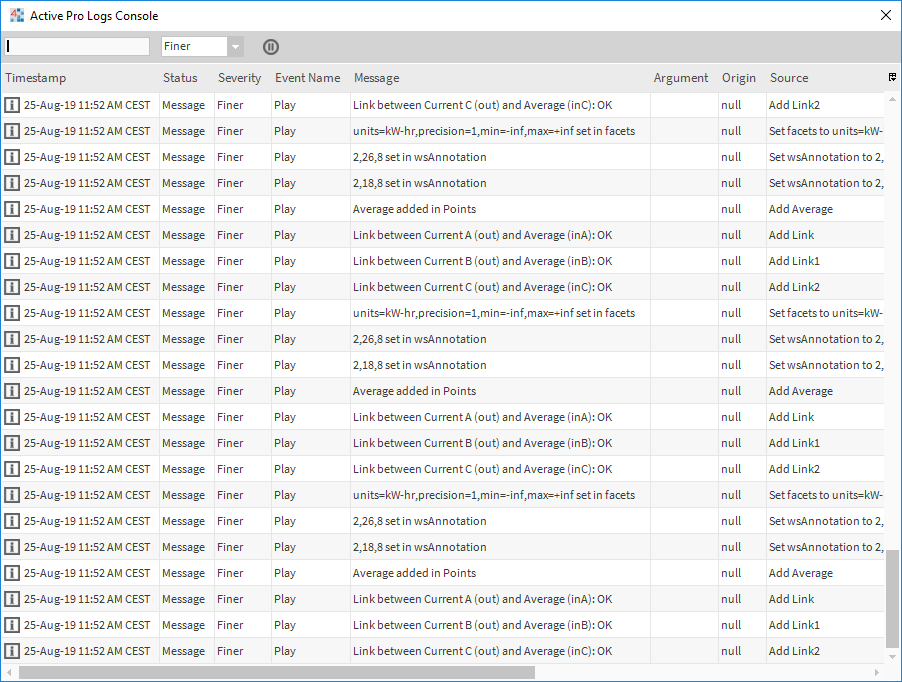
Task: Click the info icon on the topmost log row
Action: point(12,105)
